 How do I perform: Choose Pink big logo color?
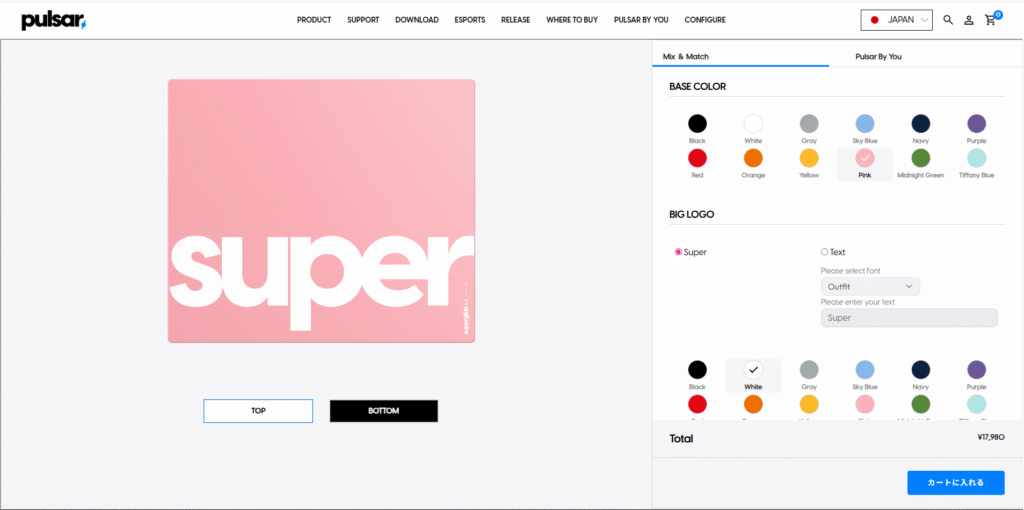(x=865, y=405)
